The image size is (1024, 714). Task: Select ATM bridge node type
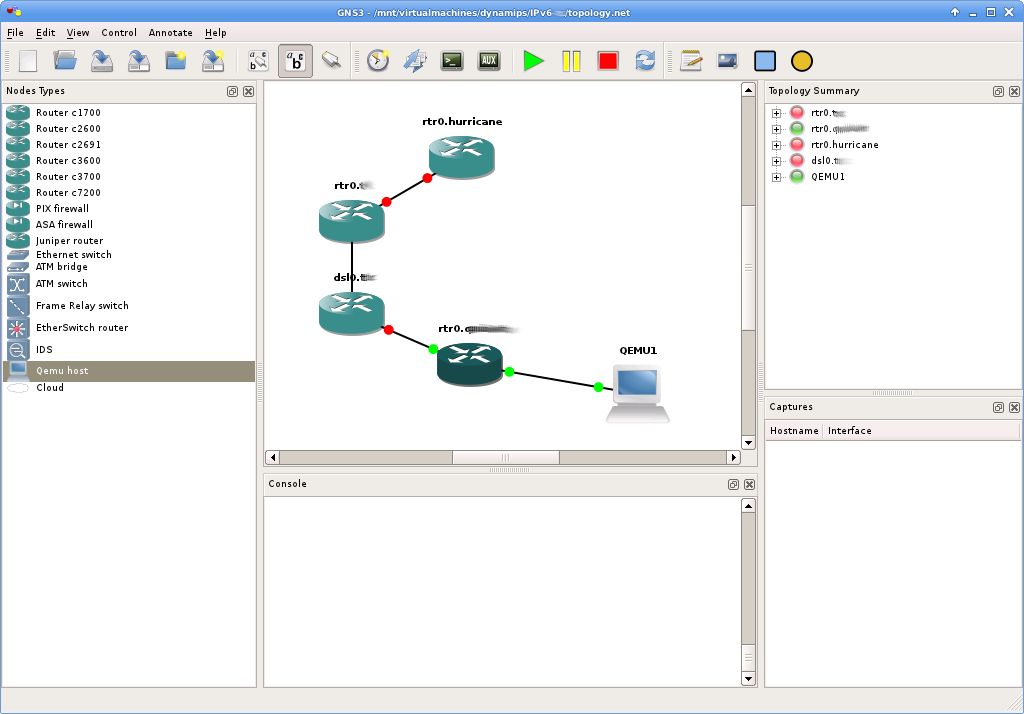pos(129,267)
